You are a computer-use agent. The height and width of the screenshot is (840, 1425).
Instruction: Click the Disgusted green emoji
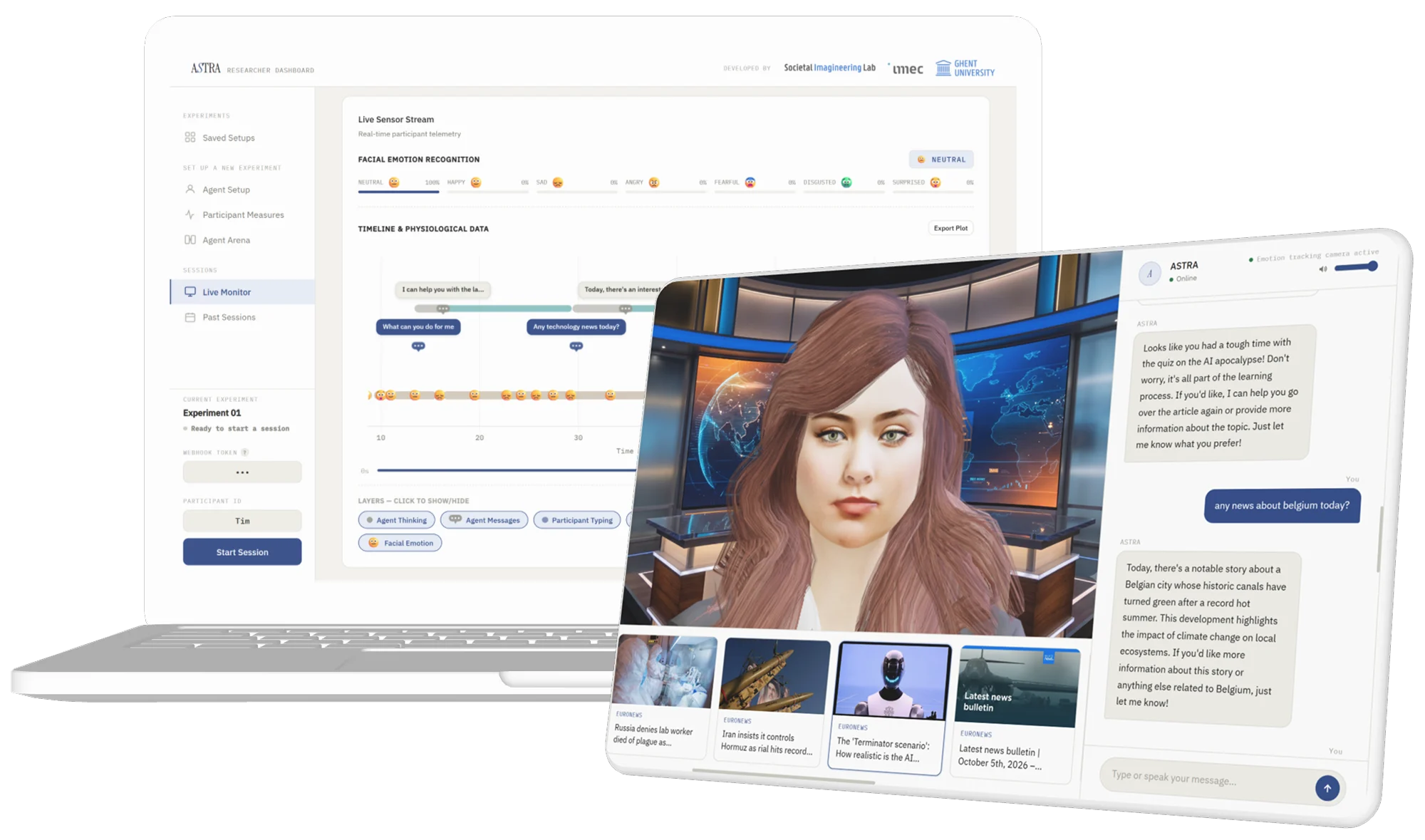pos(846,182)
